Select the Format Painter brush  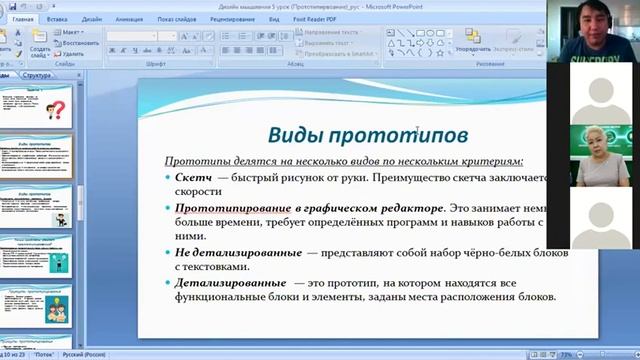pyautogui.click(x=18, y=53)
